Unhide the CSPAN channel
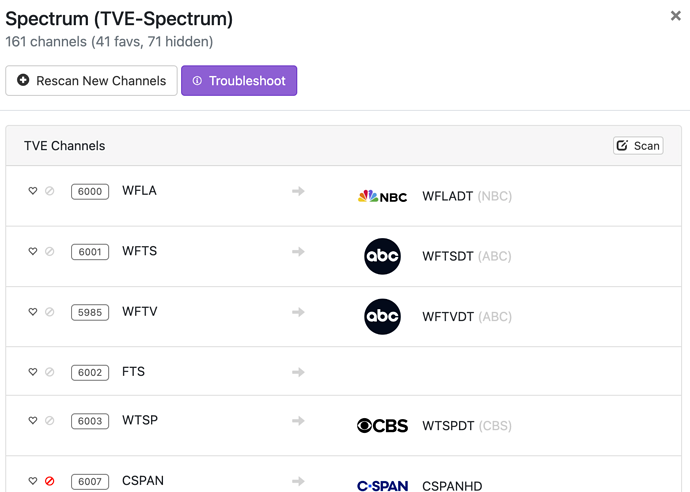The height and width of the screenshot is (492, 690). pos(49,481)
